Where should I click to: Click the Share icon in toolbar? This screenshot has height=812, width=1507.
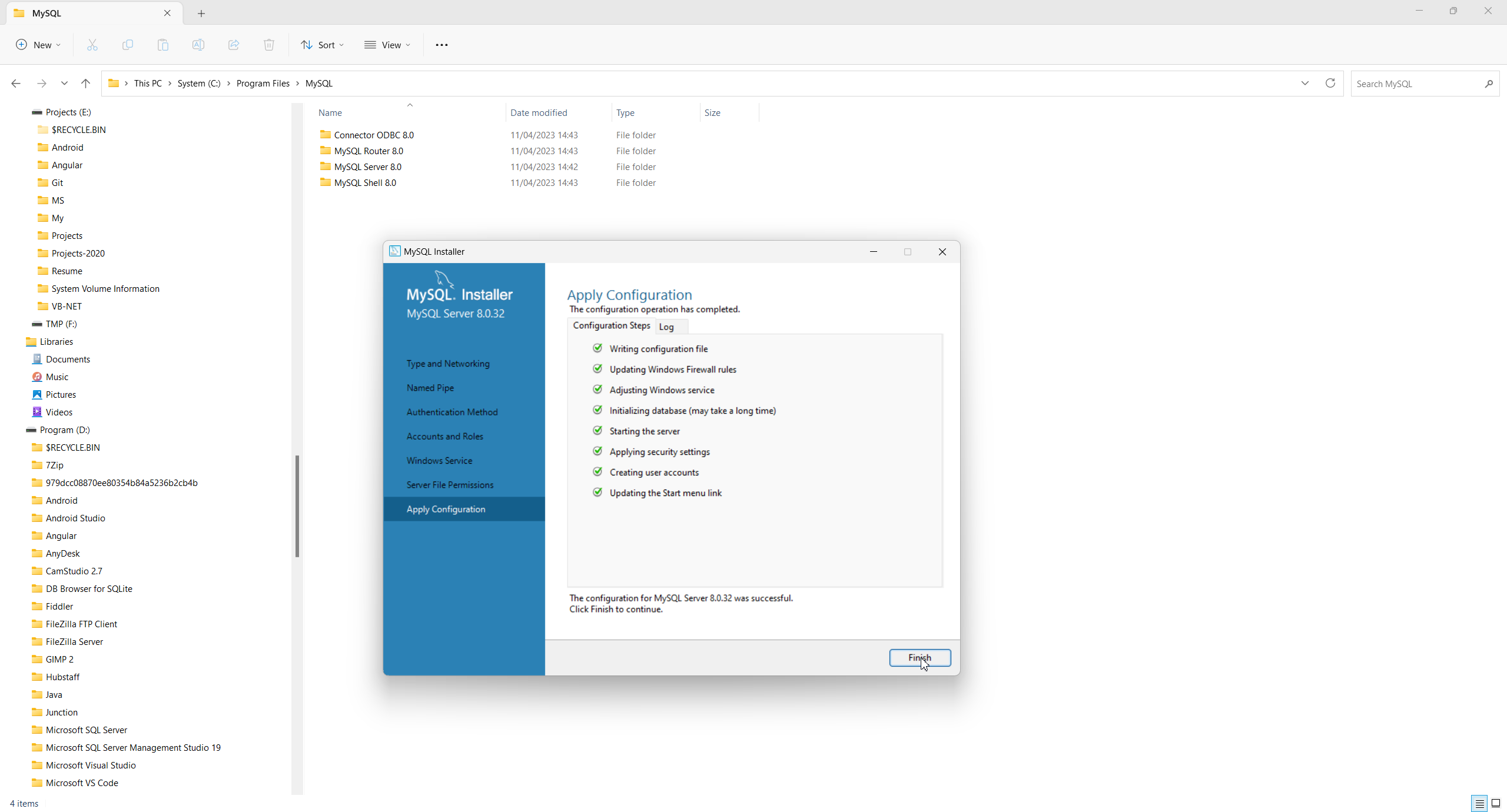(x=234, y=45)
